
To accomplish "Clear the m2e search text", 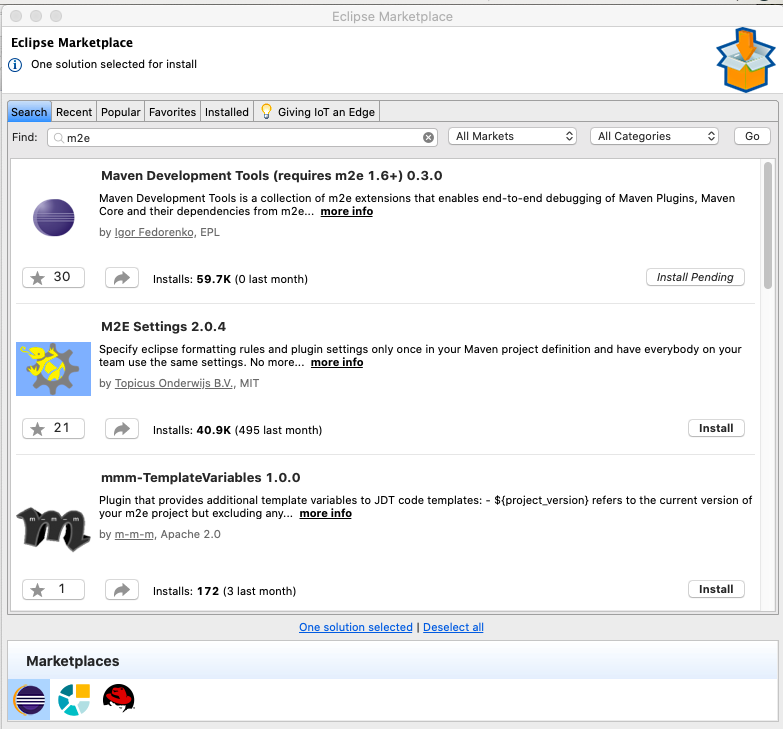I will [x=428, y=137].
